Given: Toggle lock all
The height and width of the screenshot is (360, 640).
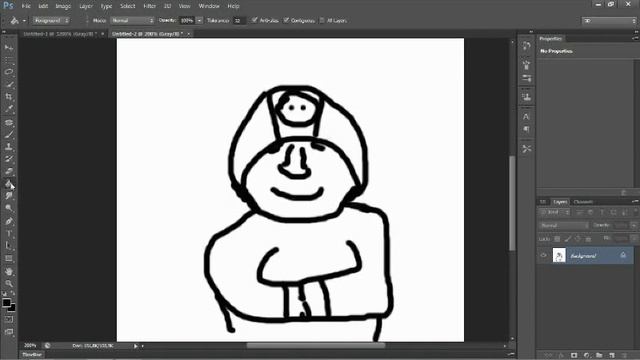Looking at the screenshot, I should pyautogui.click(x=588, y=239).
